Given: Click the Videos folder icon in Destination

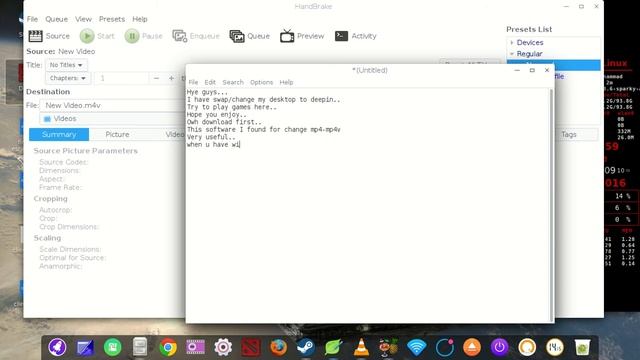Looking at the screenshot, I should [x=47, y=119].
